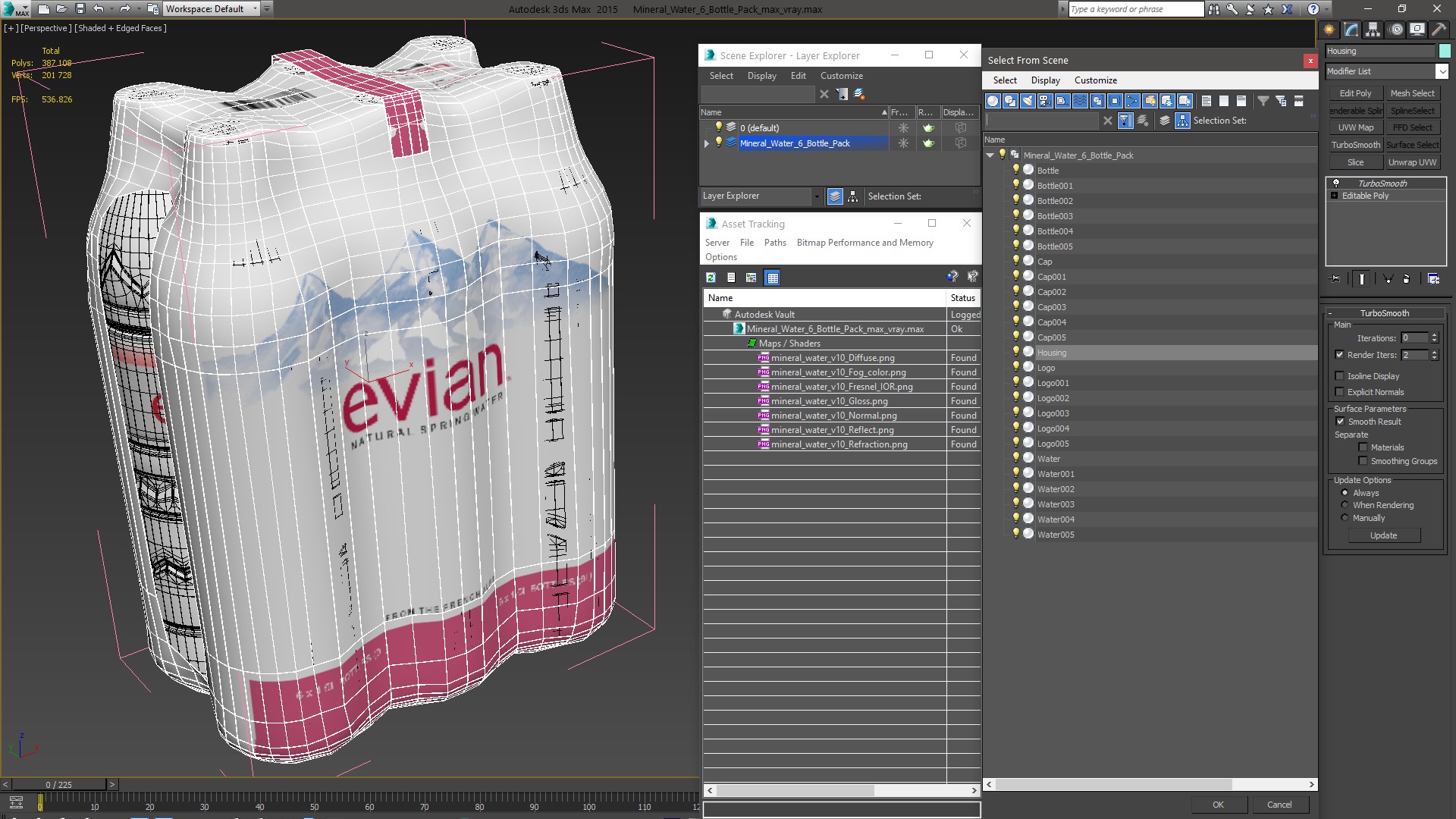The image size is (1456, 819).
Task: Uncheck Smooth Result checkbox
Action: [x=1340, y=422]
